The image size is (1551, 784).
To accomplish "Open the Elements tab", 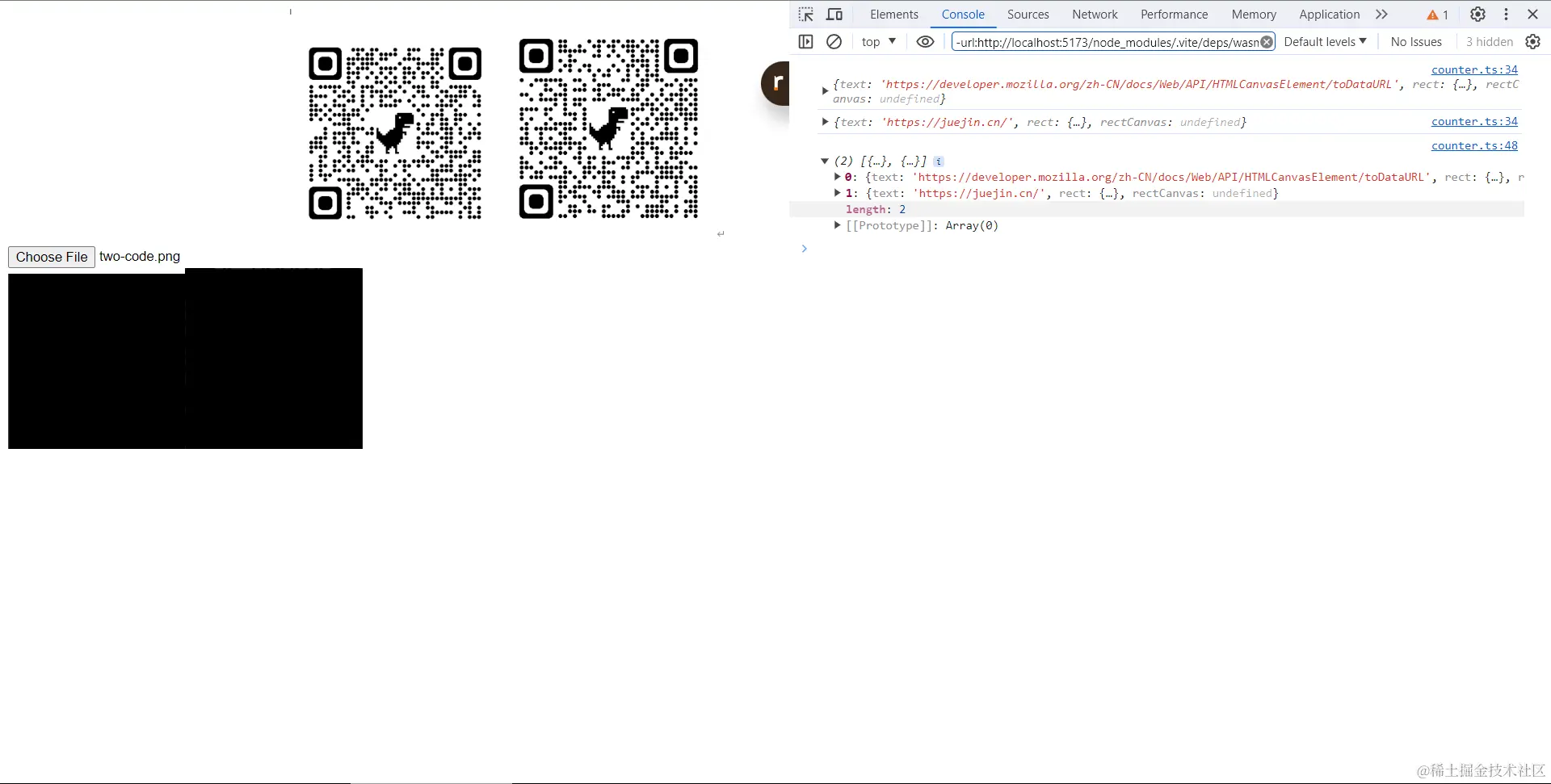I will click(893, 15).
